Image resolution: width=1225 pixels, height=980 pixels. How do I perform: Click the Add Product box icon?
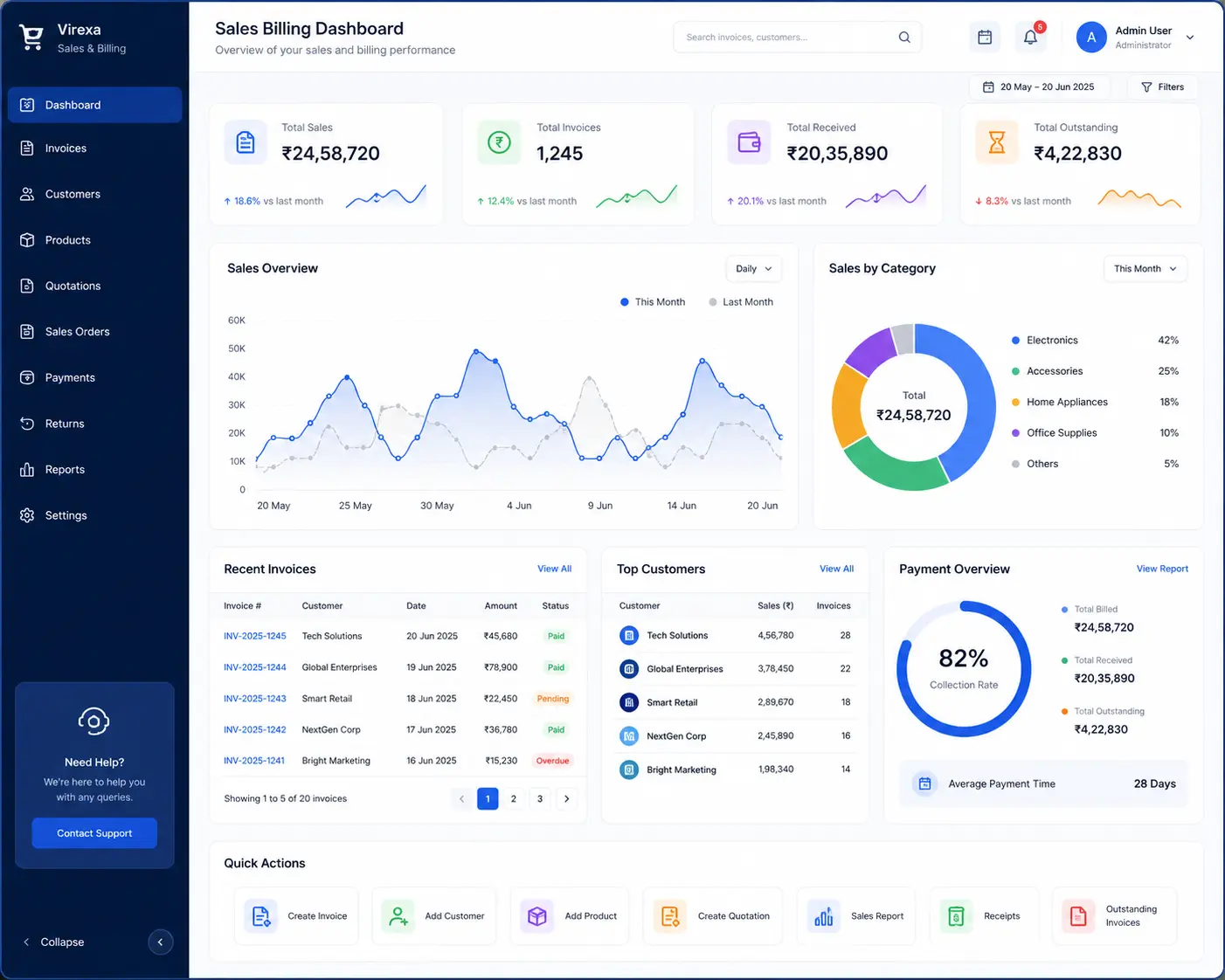(x=537, y=916)
